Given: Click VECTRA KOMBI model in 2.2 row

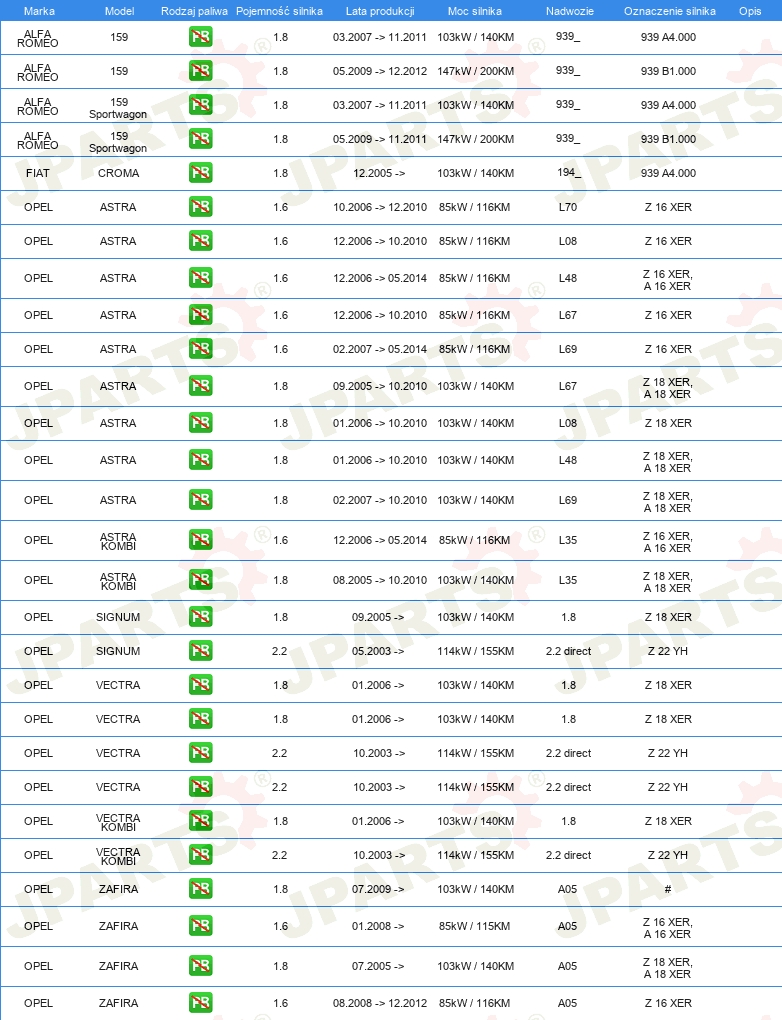Looking at the screenshot, I should pos(118,856).
